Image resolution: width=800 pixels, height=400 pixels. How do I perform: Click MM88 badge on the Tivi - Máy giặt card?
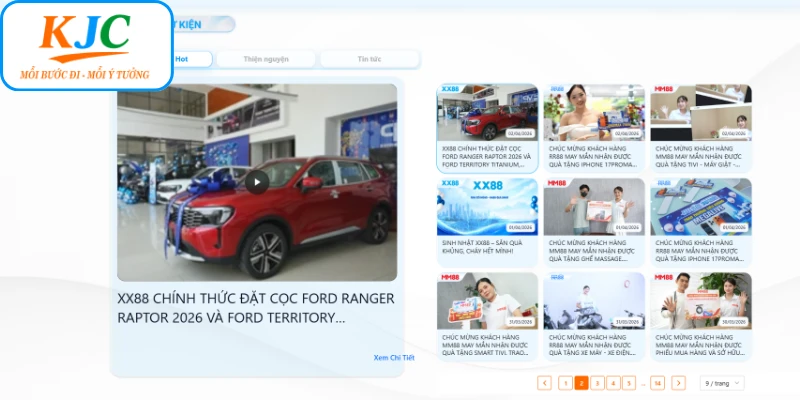coord(663,89)
